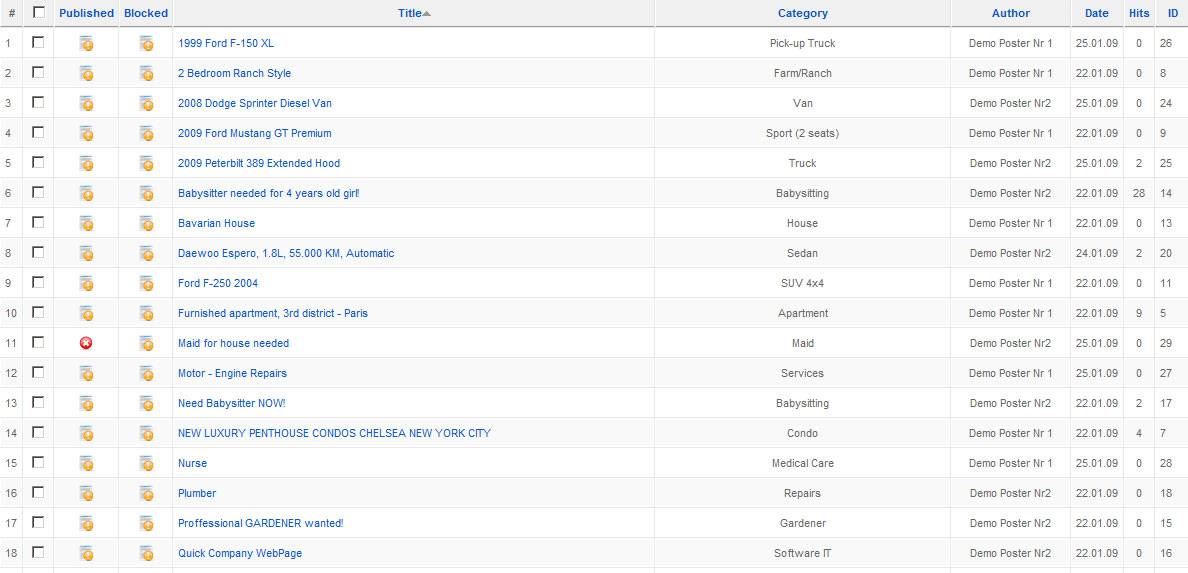
Task: Click published icon for Quick Company WebPage
Action: click(x=86, y=554)
